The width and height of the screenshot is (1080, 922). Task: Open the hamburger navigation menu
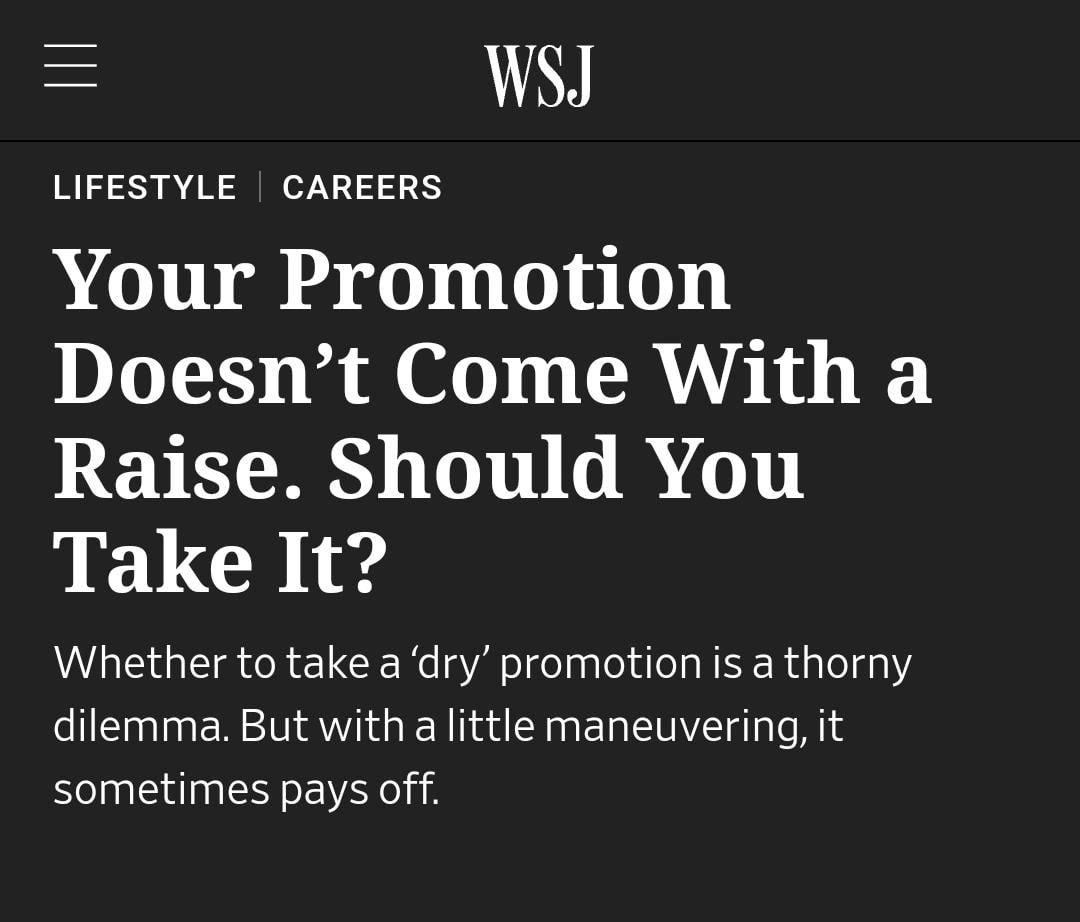tap(71, 66)
